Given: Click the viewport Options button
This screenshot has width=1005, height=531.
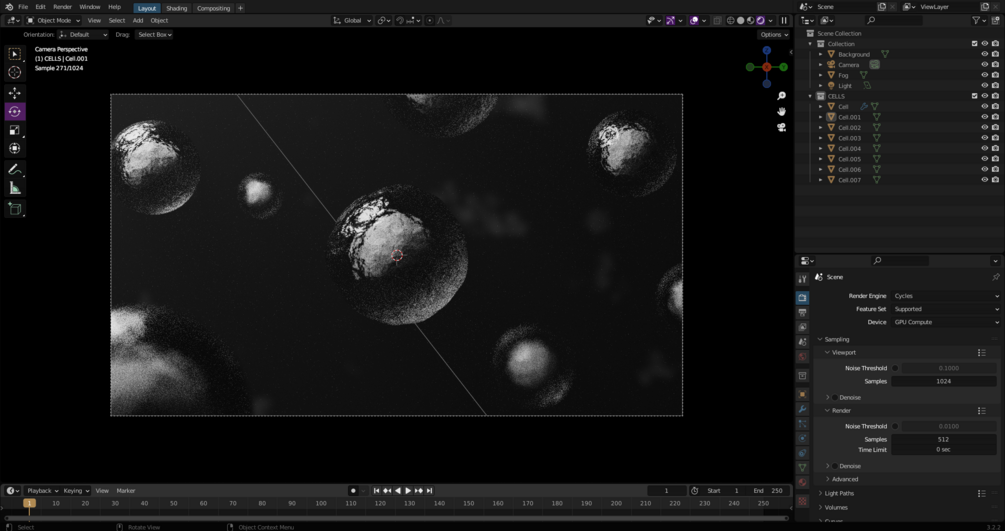Looking at the screenshot, I should coord(774,35).
